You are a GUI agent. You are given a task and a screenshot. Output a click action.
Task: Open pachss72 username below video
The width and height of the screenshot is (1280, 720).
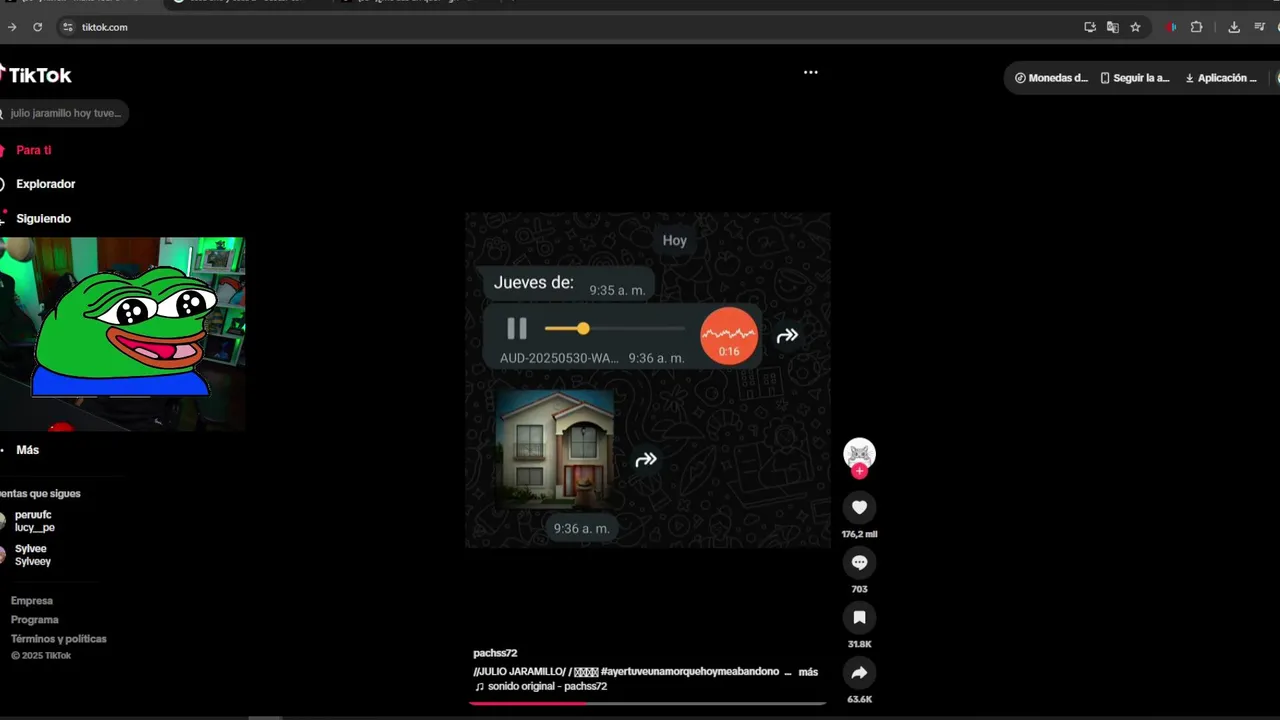click(495, 653)
